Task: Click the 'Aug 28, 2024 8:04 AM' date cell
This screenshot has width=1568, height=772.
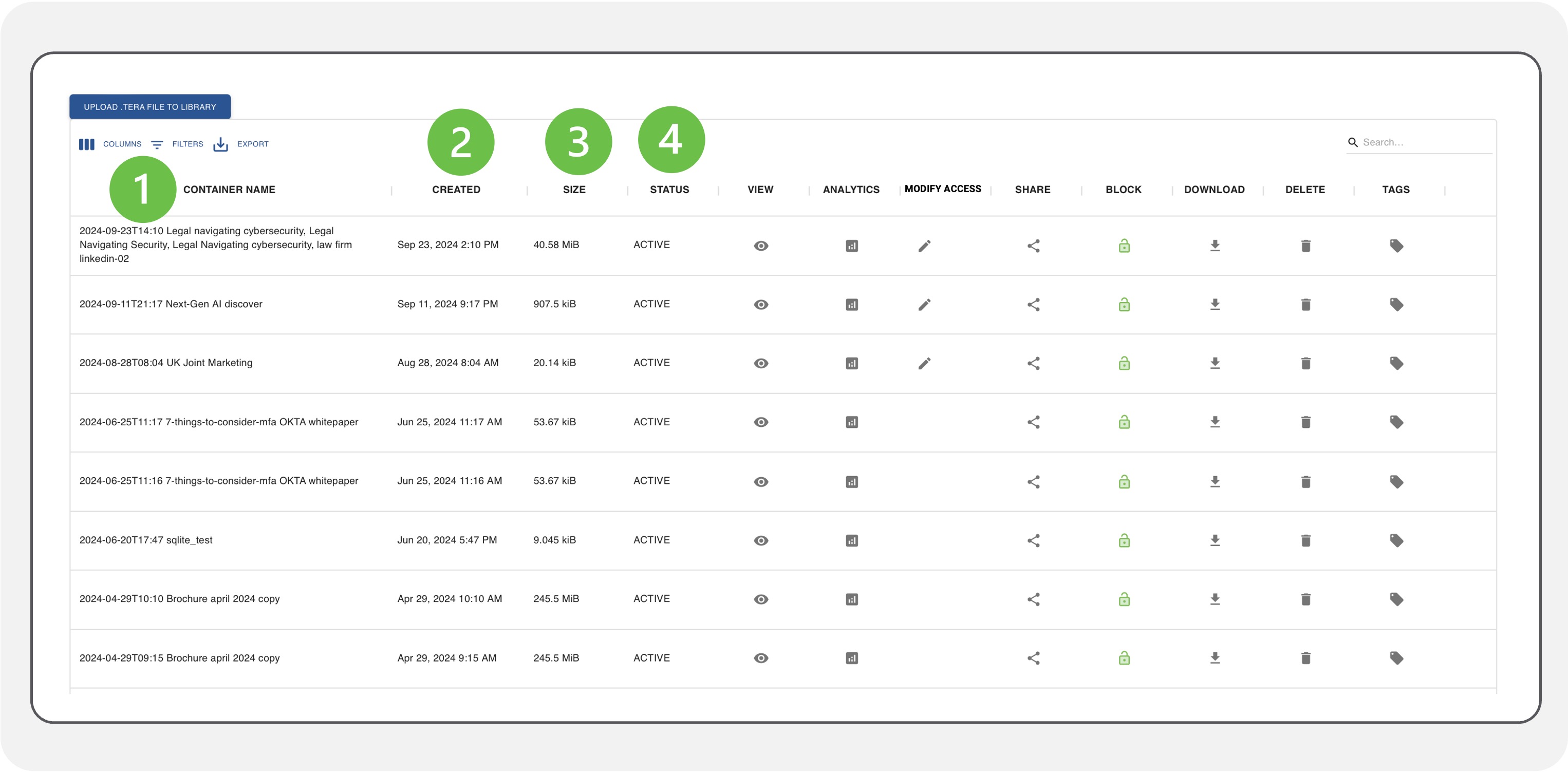Action: click(x=447, y=363)
